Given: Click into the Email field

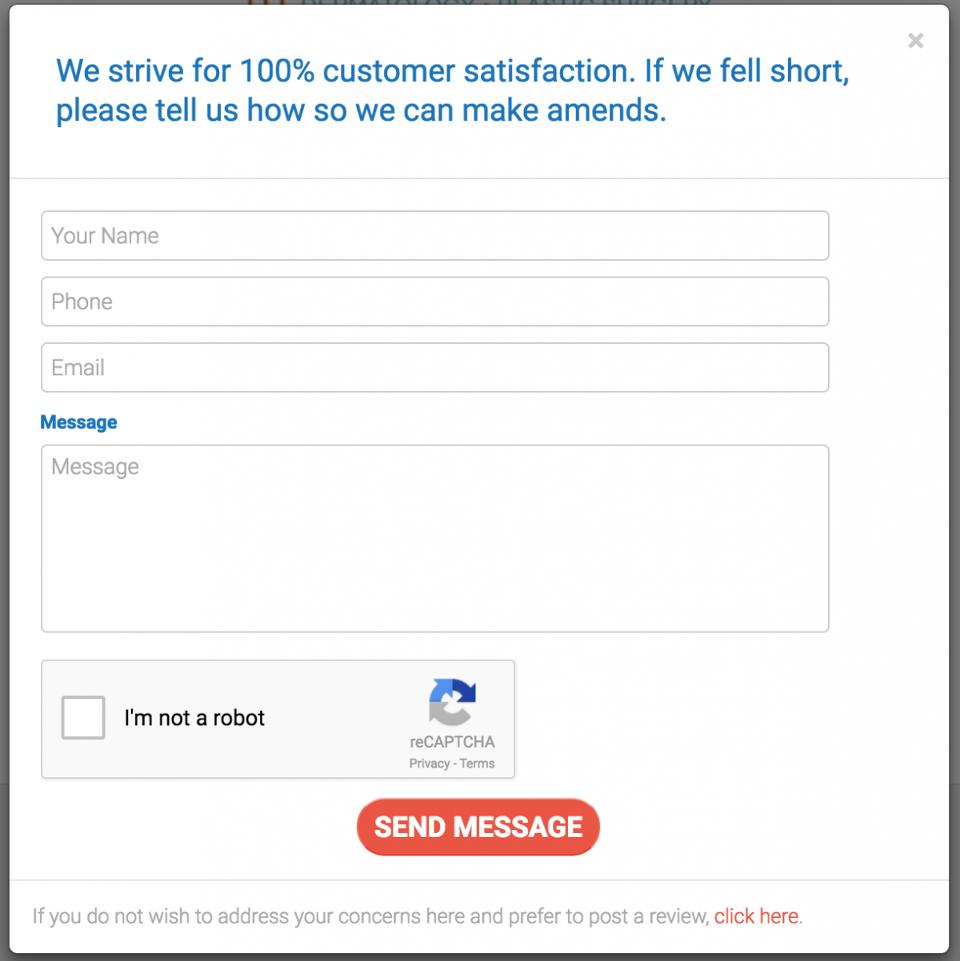Looking at the screenshot, I should 435,368.
